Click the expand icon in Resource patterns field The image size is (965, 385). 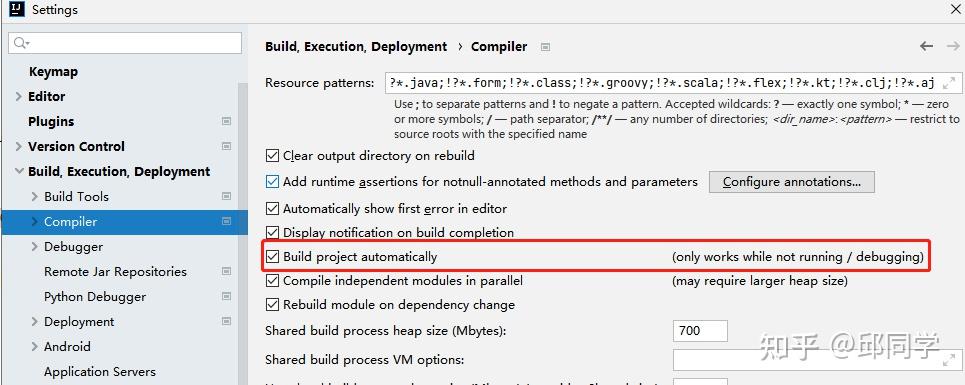pos(948,82)
